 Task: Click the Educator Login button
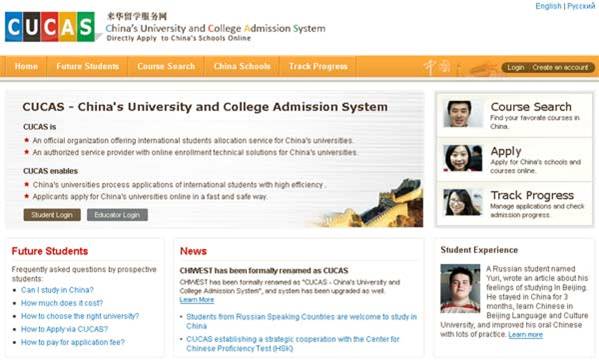(x=117, y=215)
